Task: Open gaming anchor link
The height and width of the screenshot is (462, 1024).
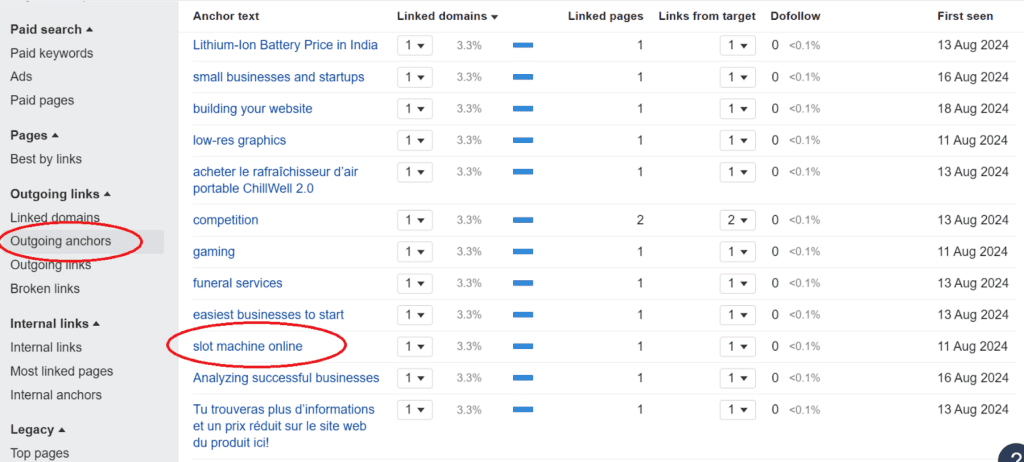Action: pos(214,252)
